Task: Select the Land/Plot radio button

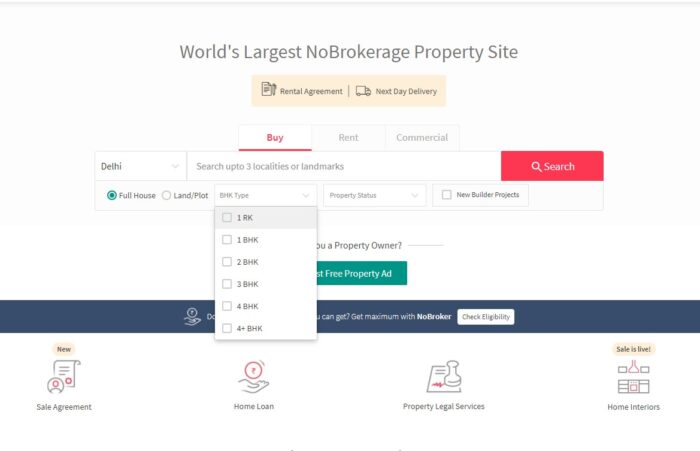Action: tap(167, 195)
